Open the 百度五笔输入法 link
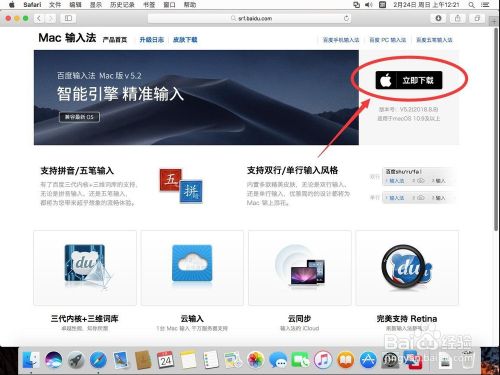This screenshot has height=375, width=500. [434, 40]
